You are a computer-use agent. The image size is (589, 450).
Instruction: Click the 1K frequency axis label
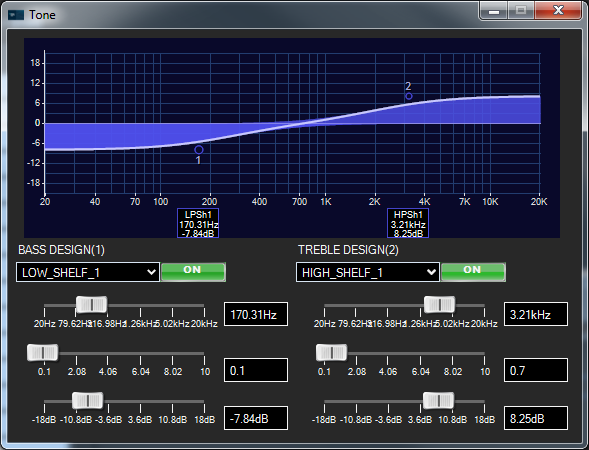(326, 202)
